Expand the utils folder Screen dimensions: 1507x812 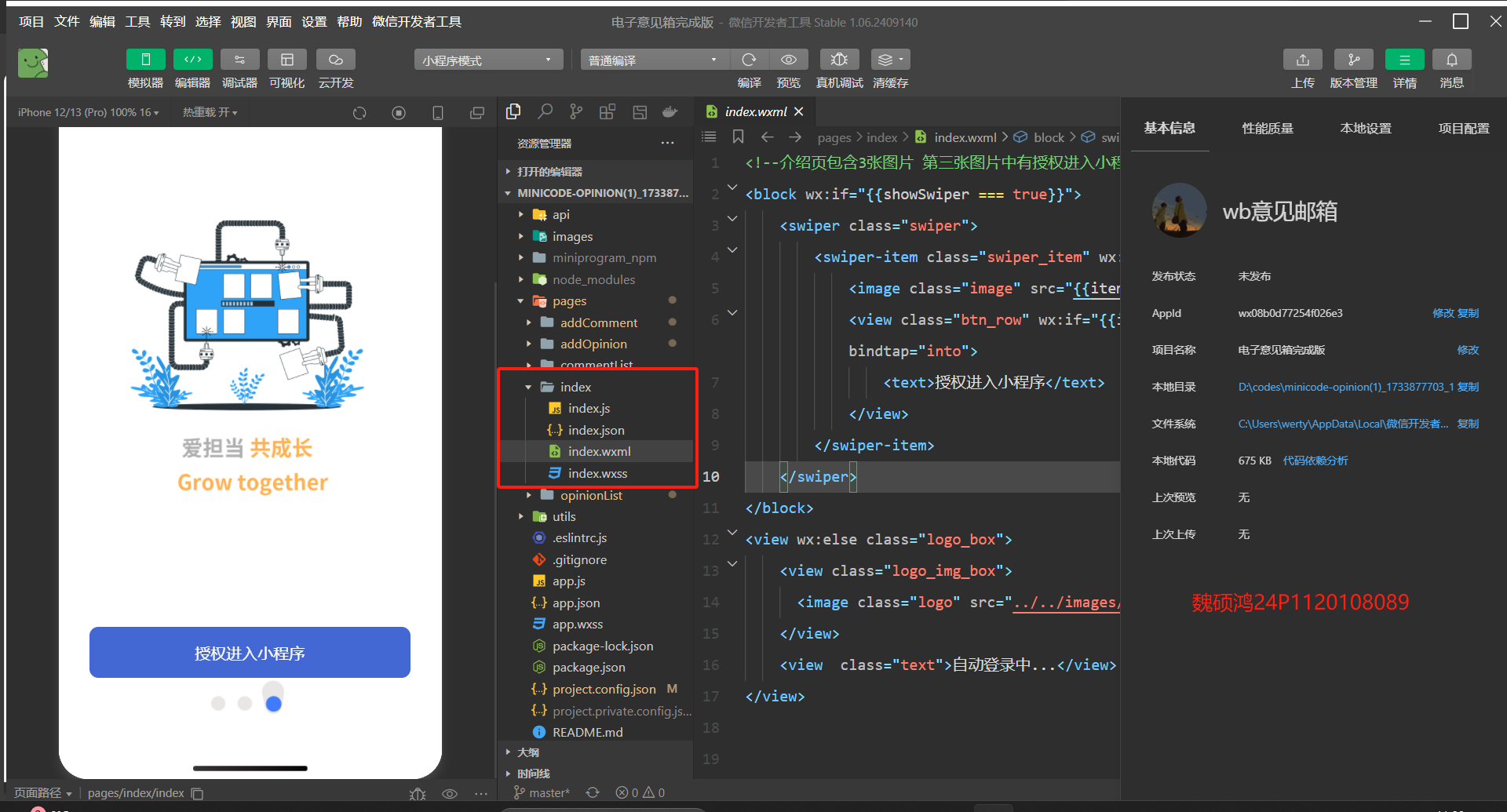tap(596, 516)
